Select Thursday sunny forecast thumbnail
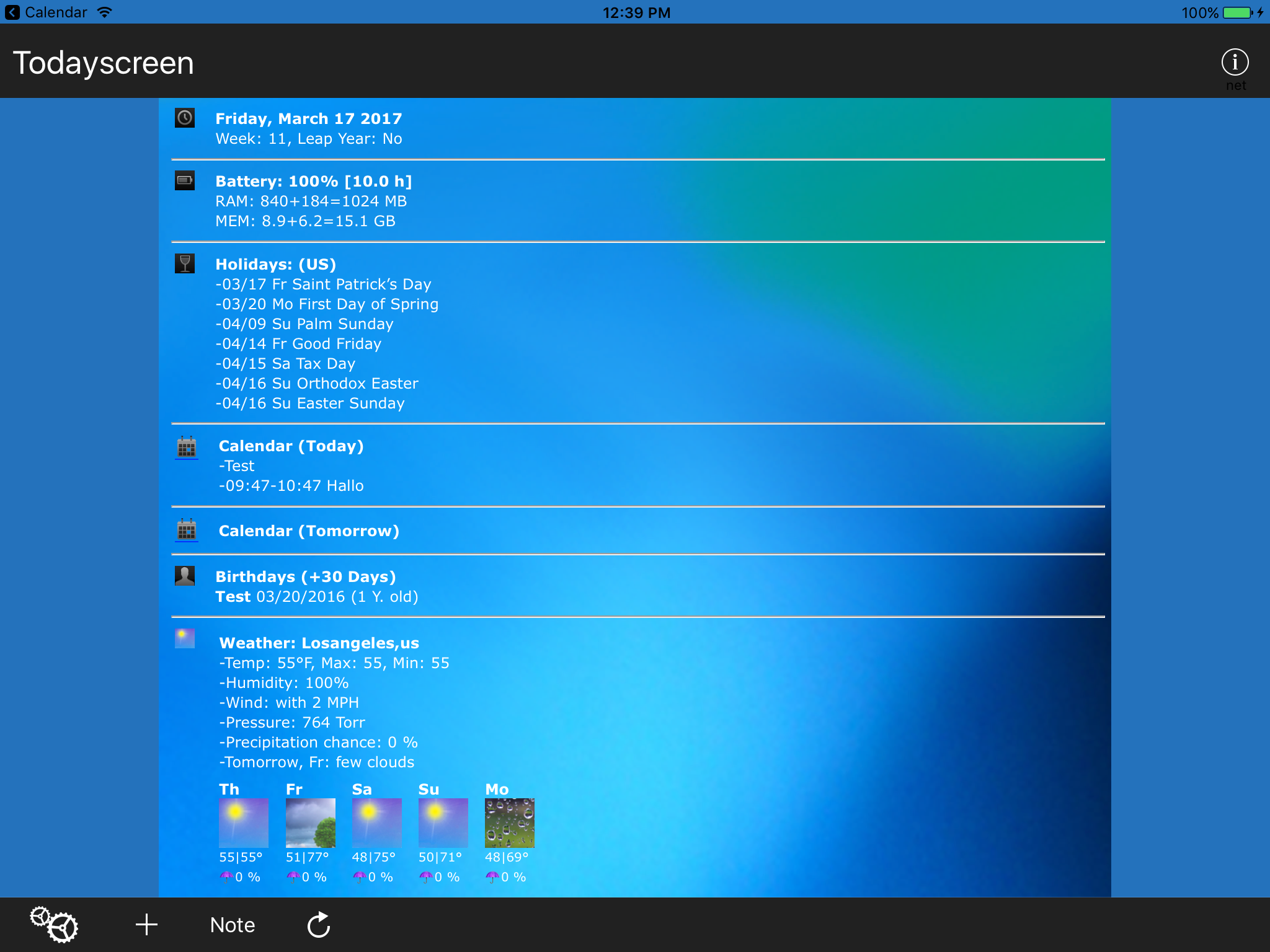1270x952 pixels. coord(244,822)
